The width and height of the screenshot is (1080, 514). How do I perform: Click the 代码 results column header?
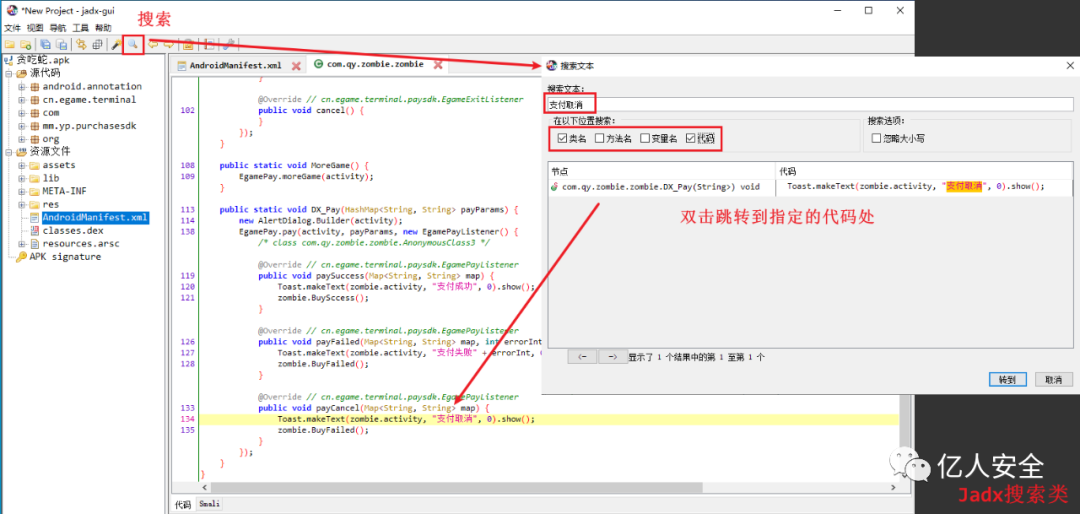pyautogui.click(x=924, y=170)
